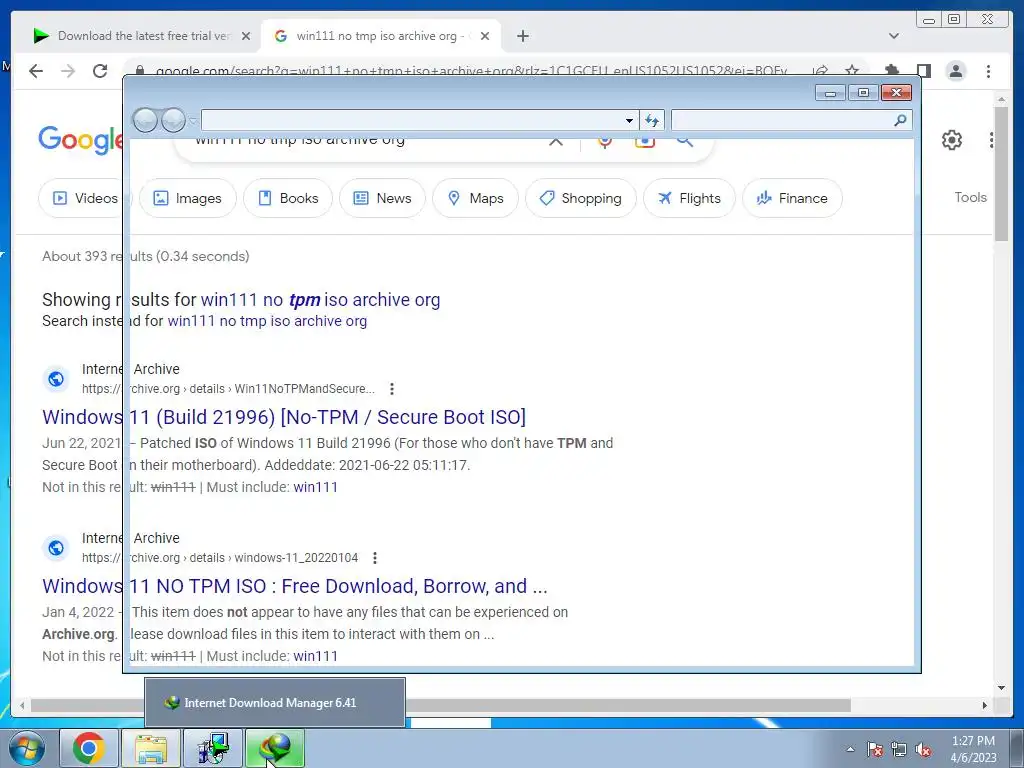Image resolution: width=1024 pixels, height=768 pixels.
Task: Click 'Must include: win111' under first result
Action: click(x=315, y=487)
